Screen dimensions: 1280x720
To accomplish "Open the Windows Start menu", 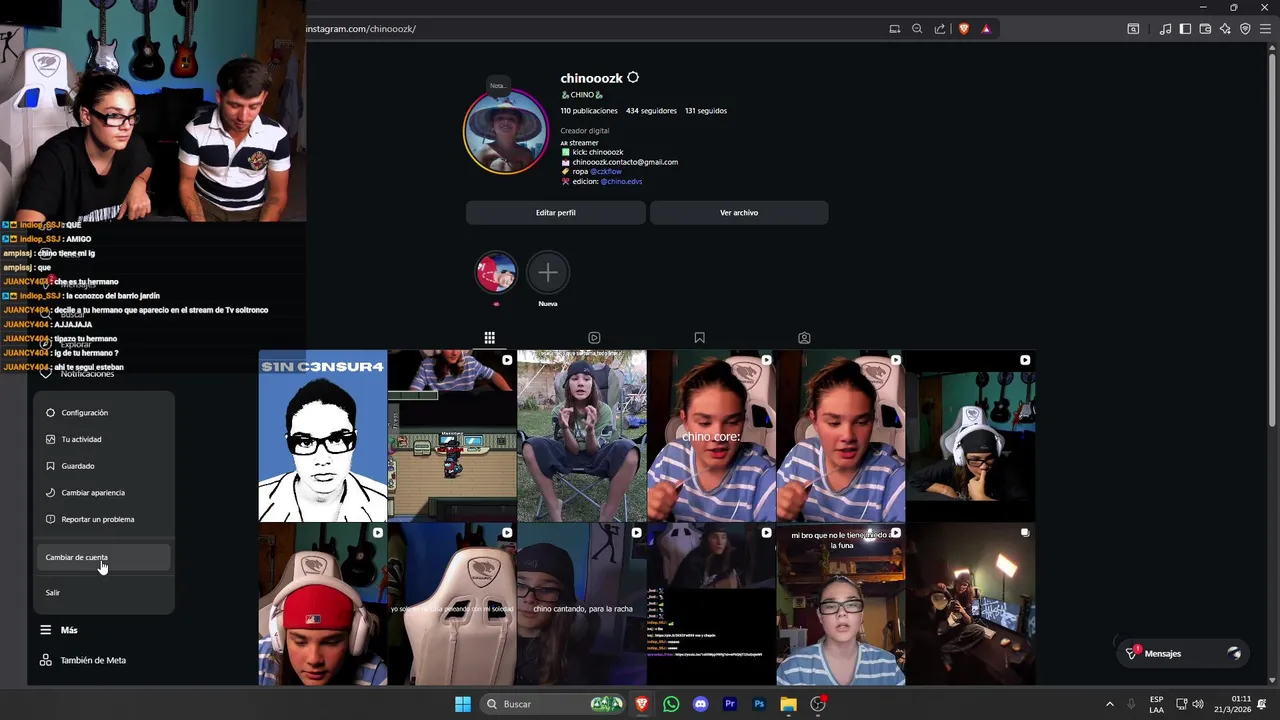I will 463,704.
